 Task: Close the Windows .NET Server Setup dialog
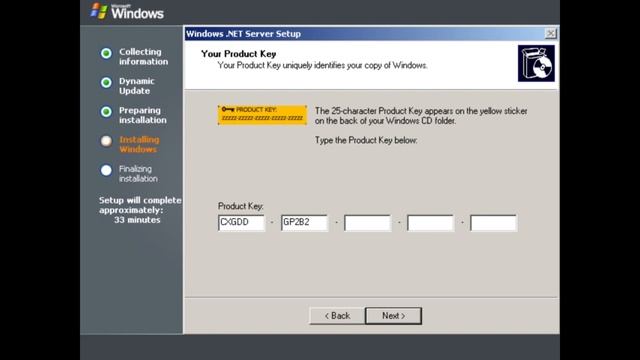tap(551, 33)
